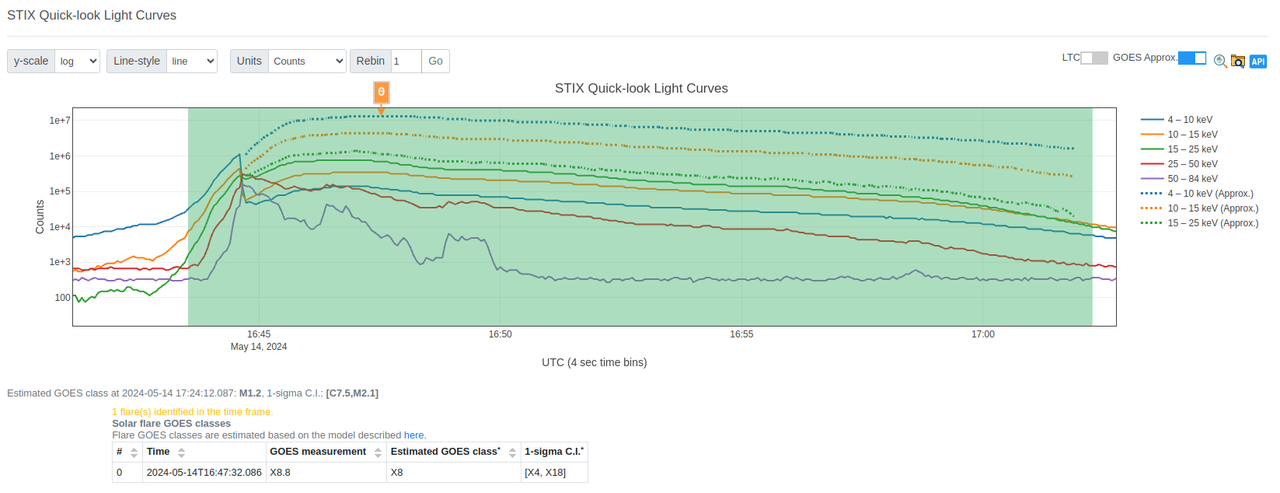
Task: Sort table by Time column arrows
Action: [x=181, y=452]
